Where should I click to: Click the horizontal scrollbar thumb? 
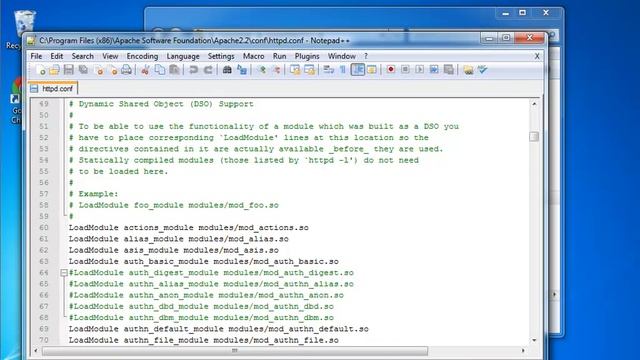(x=235, y=351)
